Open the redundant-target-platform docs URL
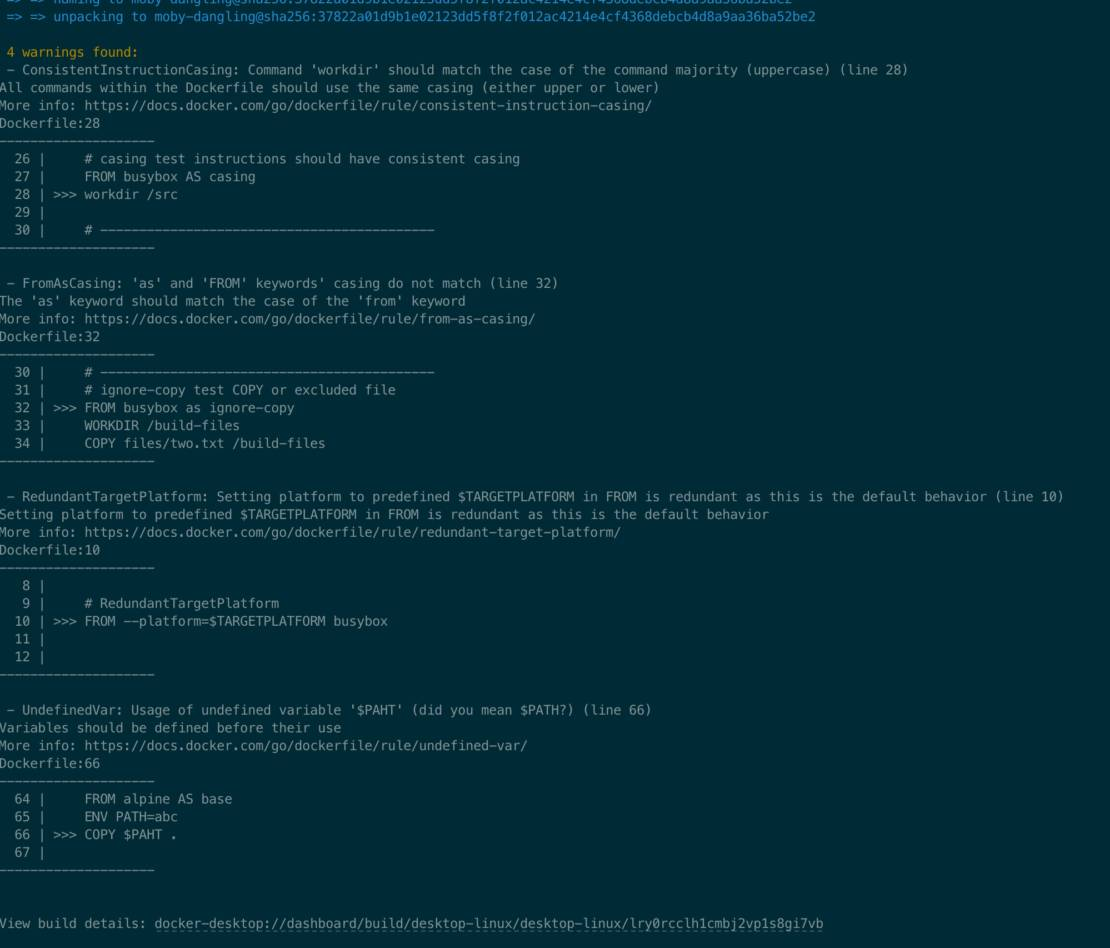1110x948 pixels. [352, 532]
